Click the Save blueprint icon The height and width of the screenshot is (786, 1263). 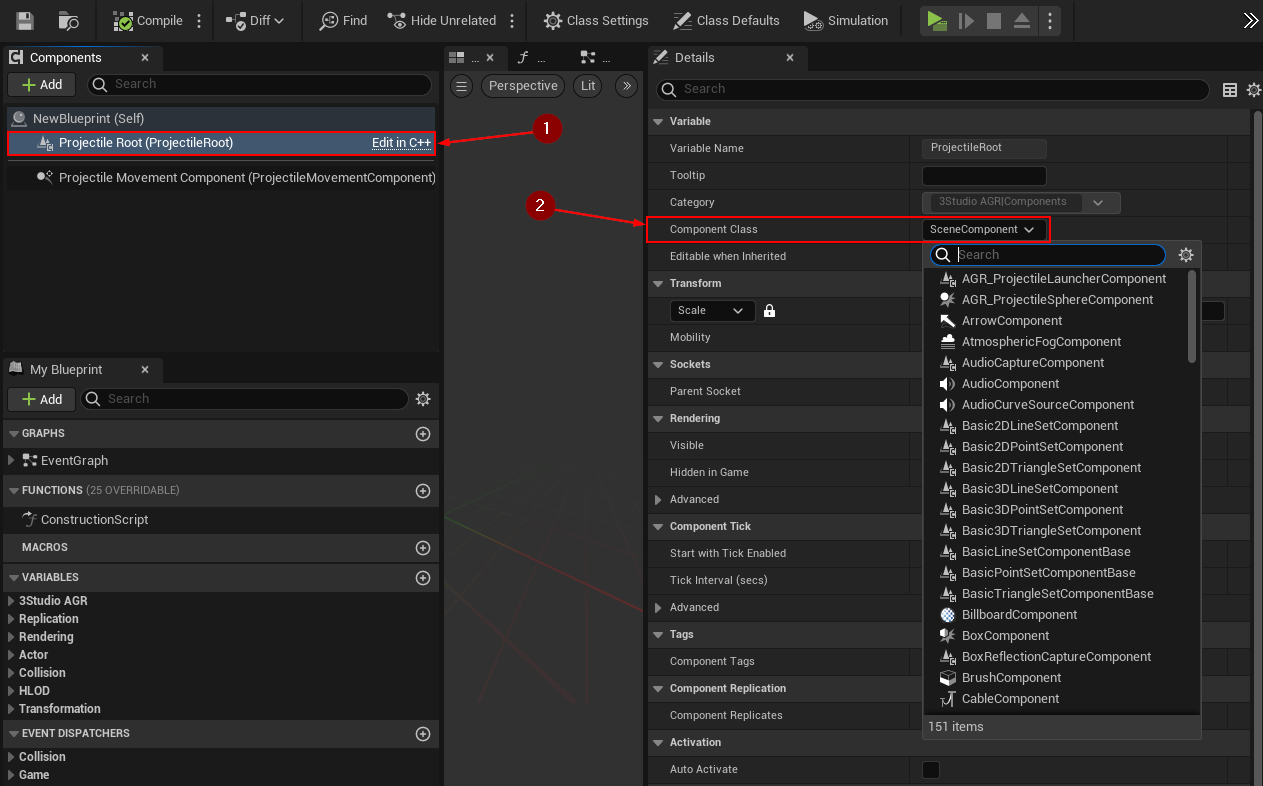(25, 20)
